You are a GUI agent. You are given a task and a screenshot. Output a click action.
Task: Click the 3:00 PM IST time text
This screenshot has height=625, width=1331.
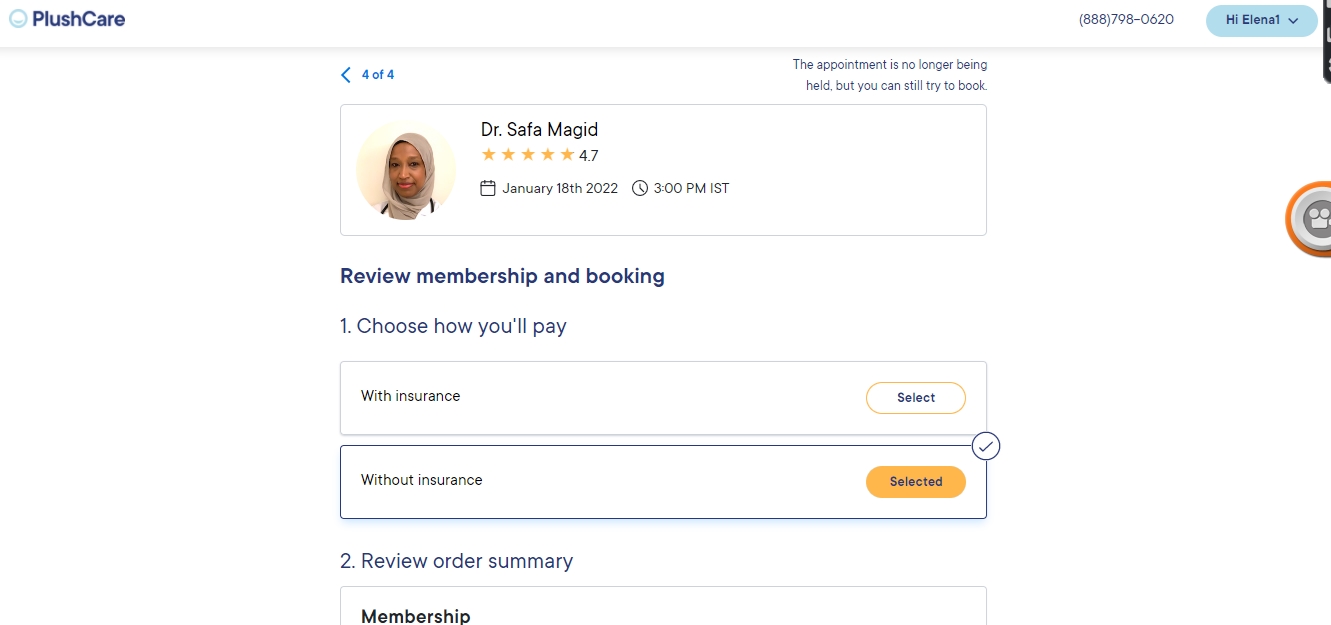point(691,188)
